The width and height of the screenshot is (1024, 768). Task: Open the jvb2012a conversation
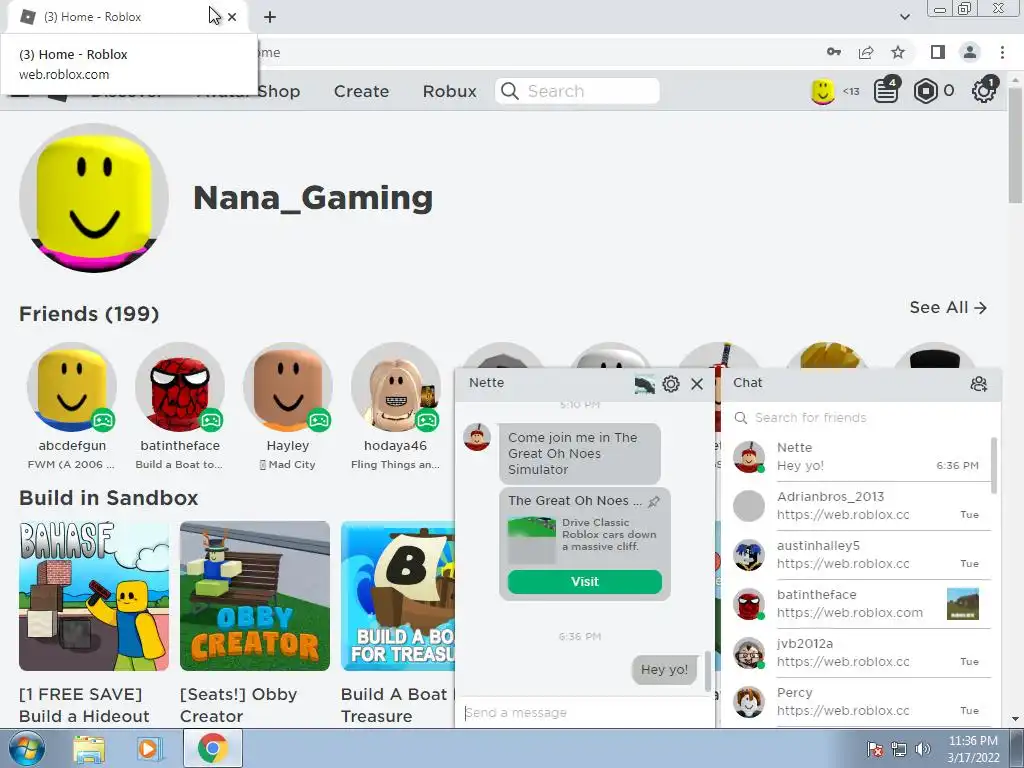pyautogui.click(x=857, y=652)
